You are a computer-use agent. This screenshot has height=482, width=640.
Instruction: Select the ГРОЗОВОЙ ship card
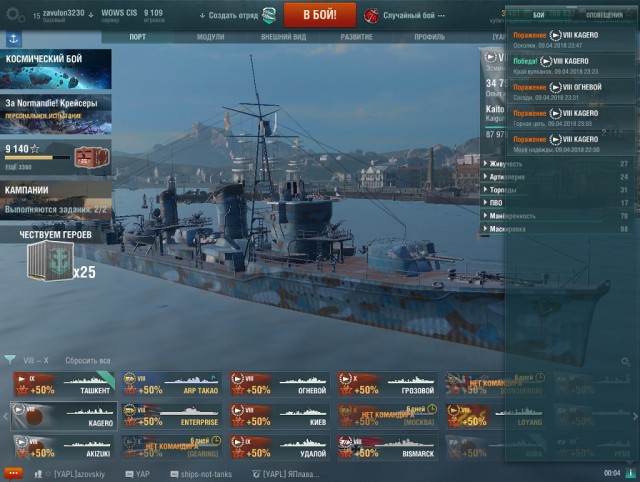[387, 384]
